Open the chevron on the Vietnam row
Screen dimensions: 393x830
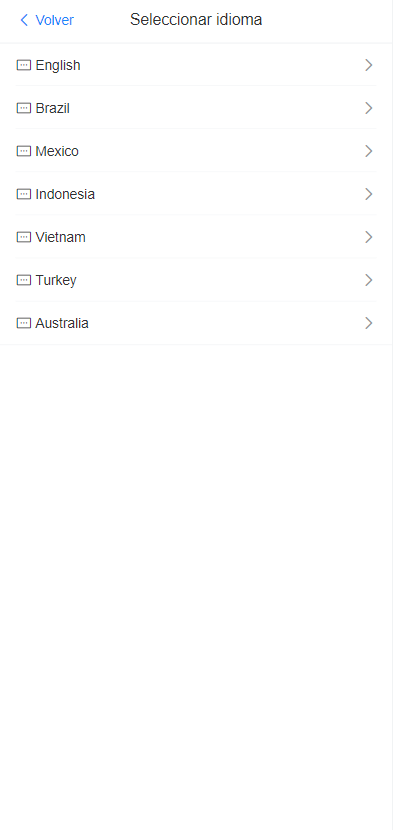coord(369,237)
